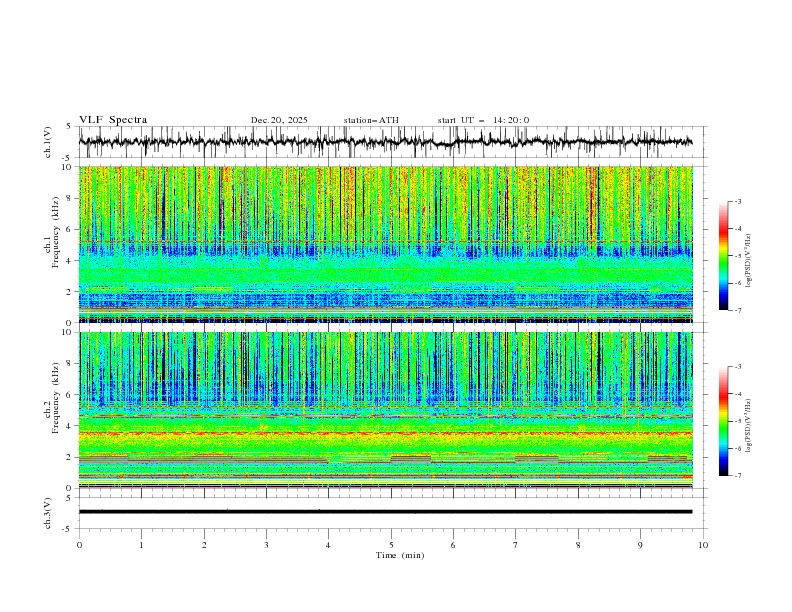Viewport: 792px width, 612px height.
Task: Click the -7 label on the lower color bar
Action: tap(738, 476)
